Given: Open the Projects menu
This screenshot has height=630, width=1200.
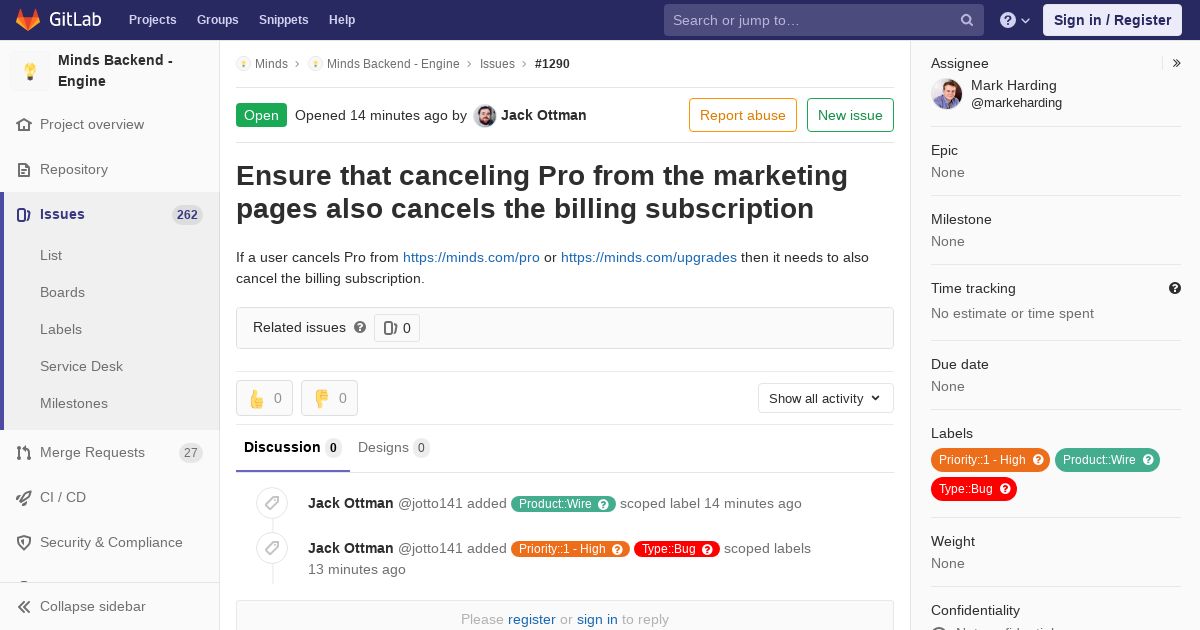Looking at the screenshot, I should click(x=152, y=20).
